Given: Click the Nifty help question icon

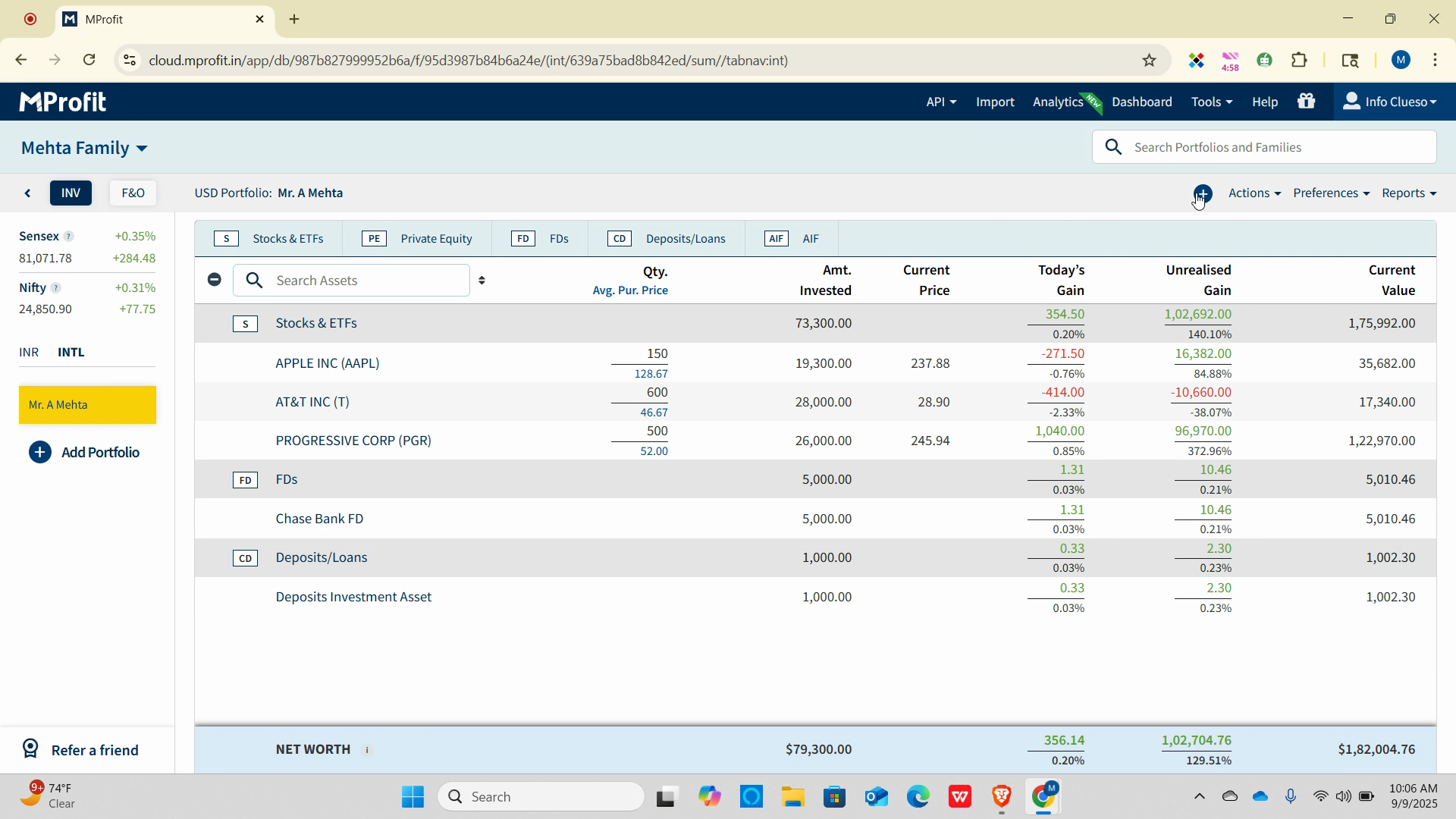Looking at the screenshot, I should (x=55, y=288).
